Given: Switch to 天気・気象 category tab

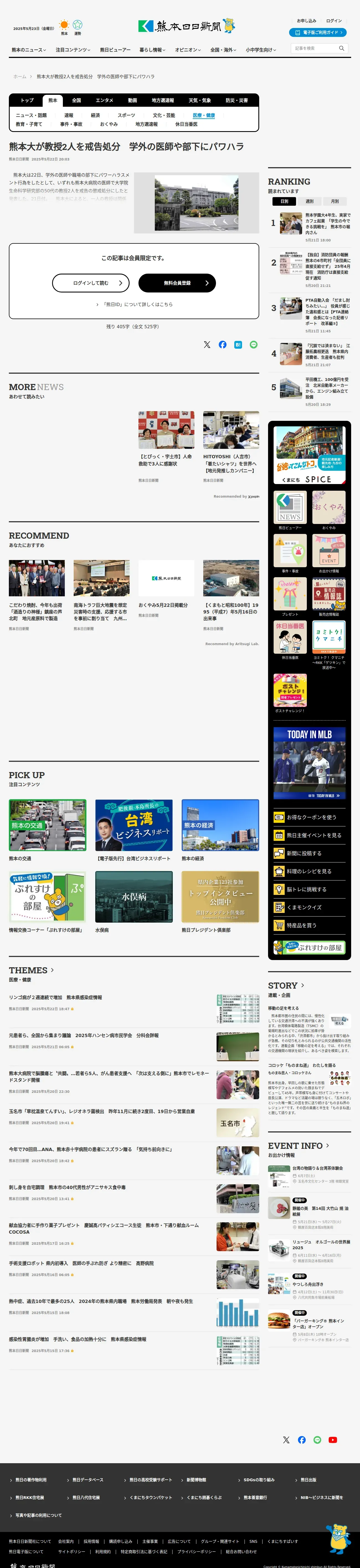Looking at the screenshot, I should point(199,100).
